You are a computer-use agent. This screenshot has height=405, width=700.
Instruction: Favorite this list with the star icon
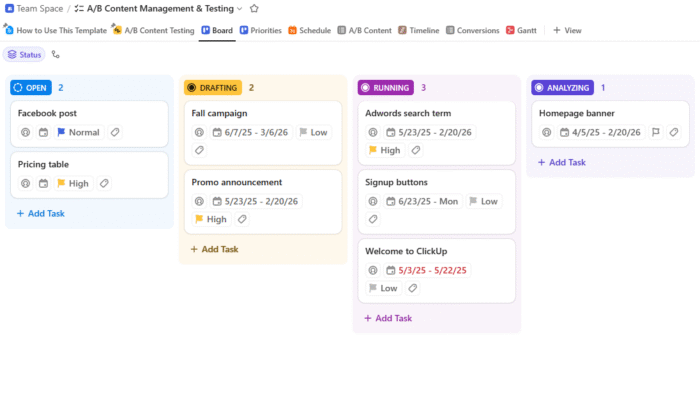tap(254, 8)
